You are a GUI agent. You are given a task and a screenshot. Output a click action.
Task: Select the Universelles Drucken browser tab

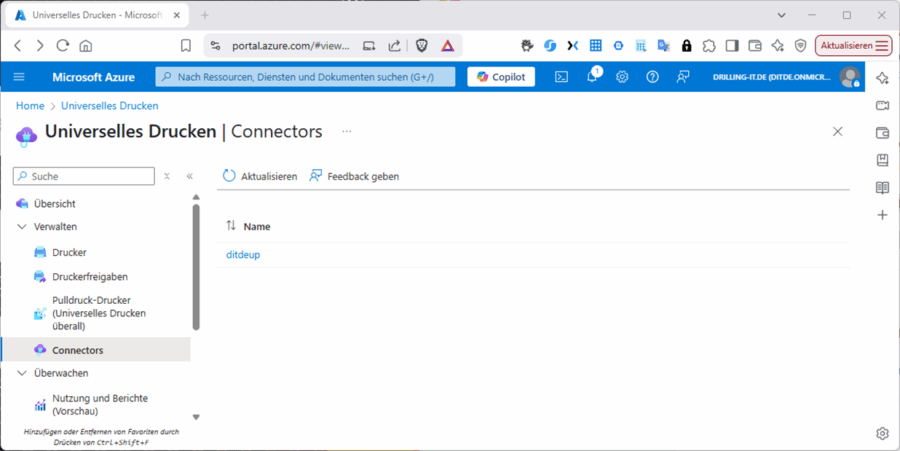pyautogui.click(x=97, y=15)
